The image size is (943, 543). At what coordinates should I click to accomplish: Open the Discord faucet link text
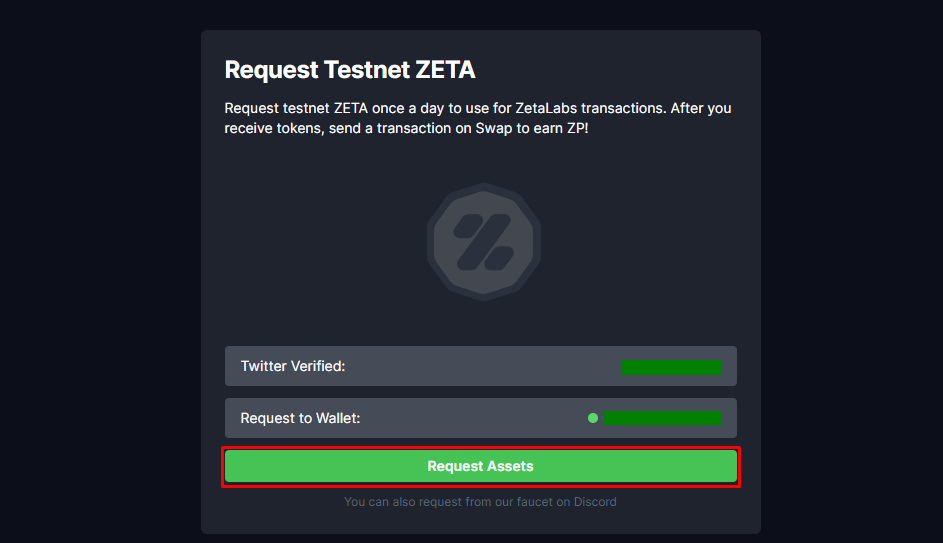[481, 502]
